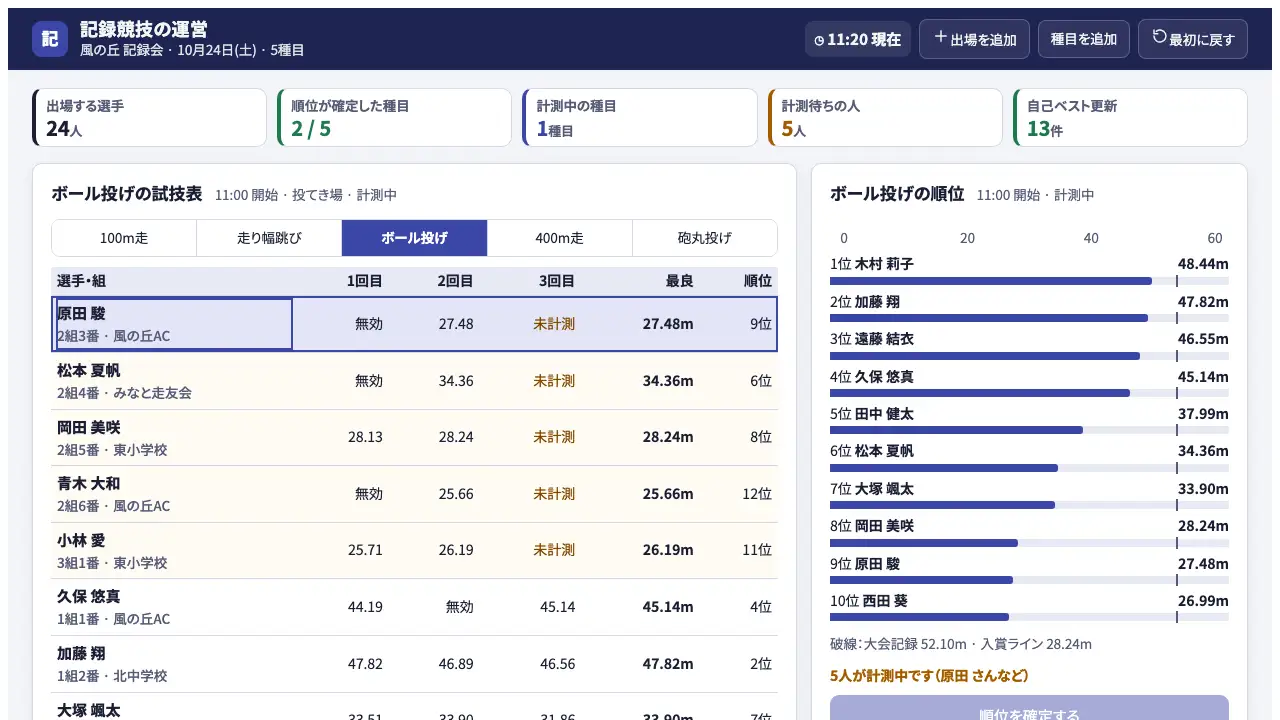Click the 5位 田中 健太 ranking bar
1280x720 pixels.
(1029, 430)
